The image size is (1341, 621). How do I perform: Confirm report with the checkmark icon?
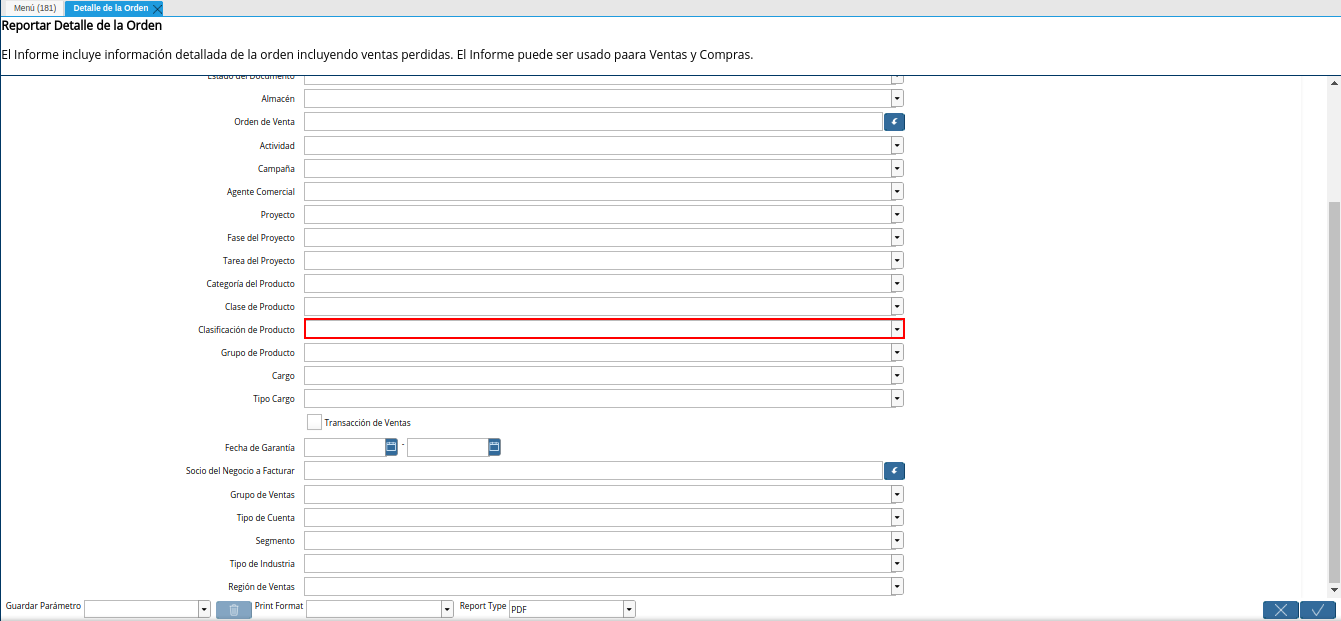pos(1318,610)
